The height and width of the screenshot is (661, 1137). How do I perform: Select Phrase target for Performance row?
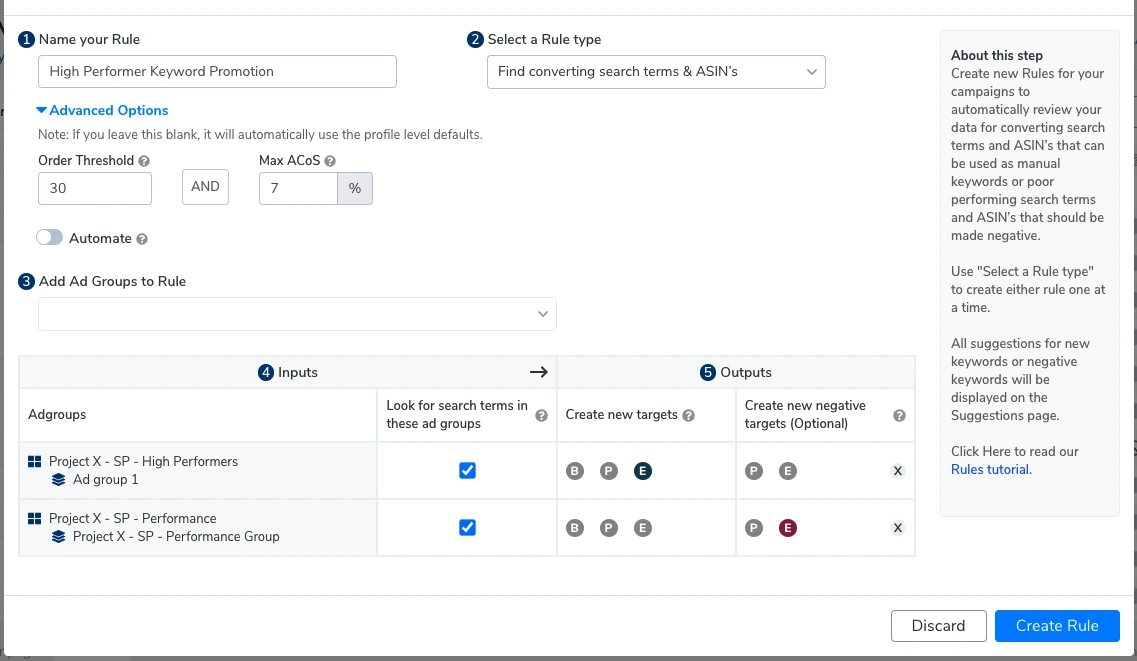pos(609,528)
